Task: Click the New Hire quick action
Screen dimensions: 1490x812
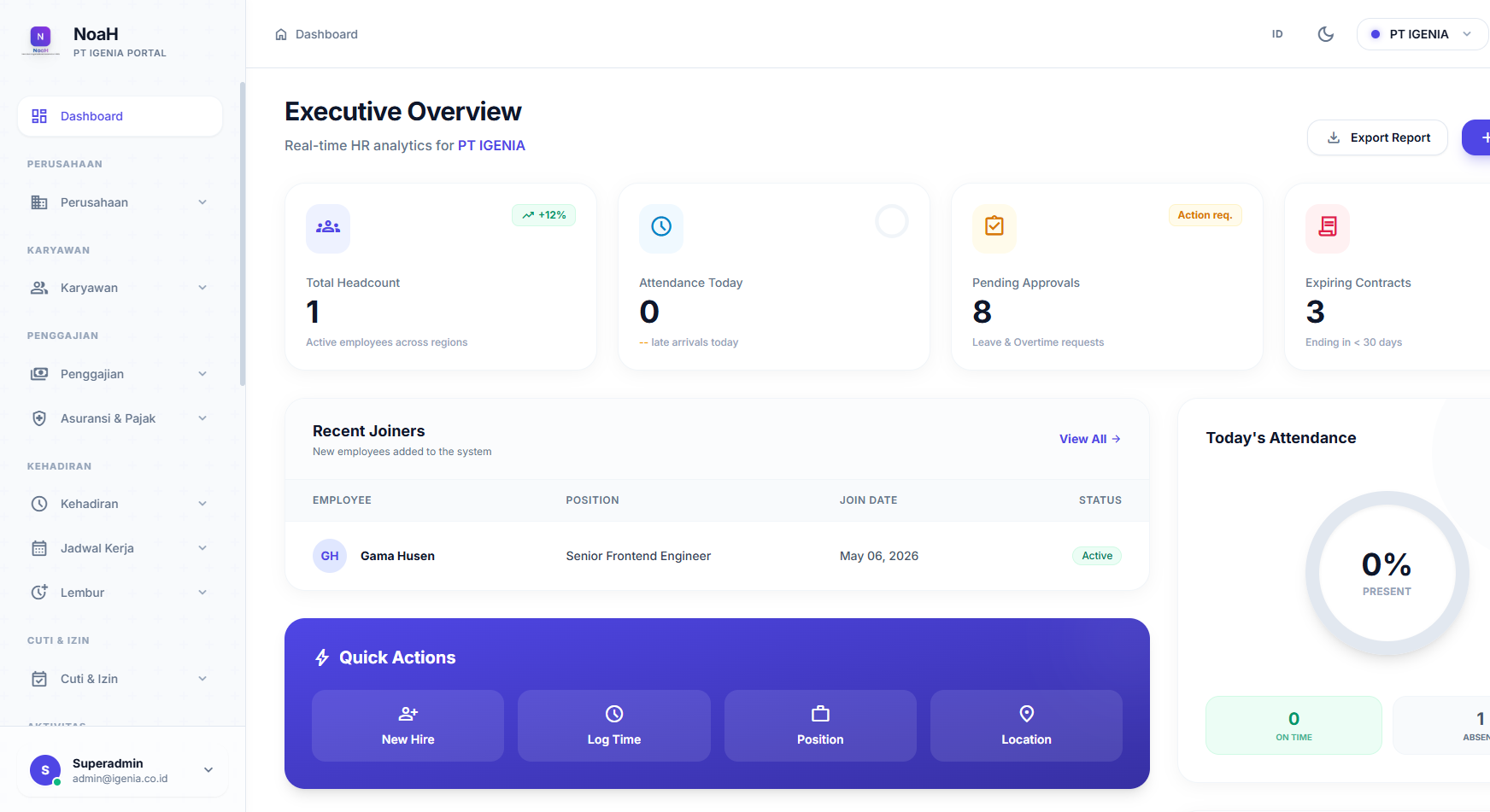Action: click(408, 726)
